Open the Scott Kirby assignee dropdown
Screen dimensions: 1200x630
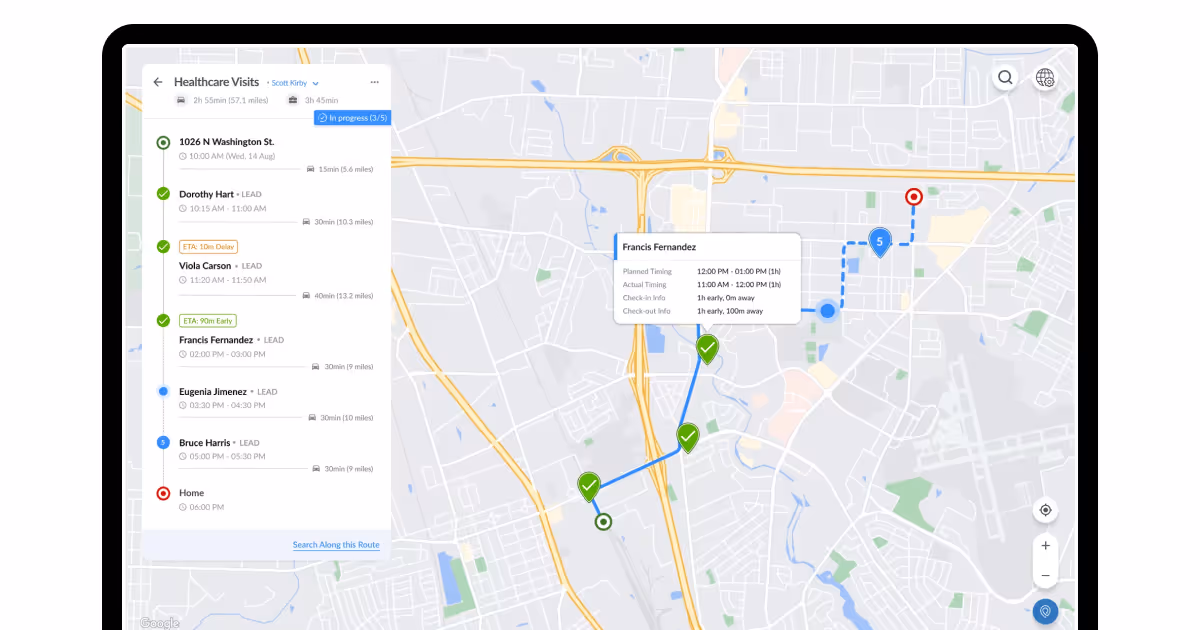coord(295,83)
